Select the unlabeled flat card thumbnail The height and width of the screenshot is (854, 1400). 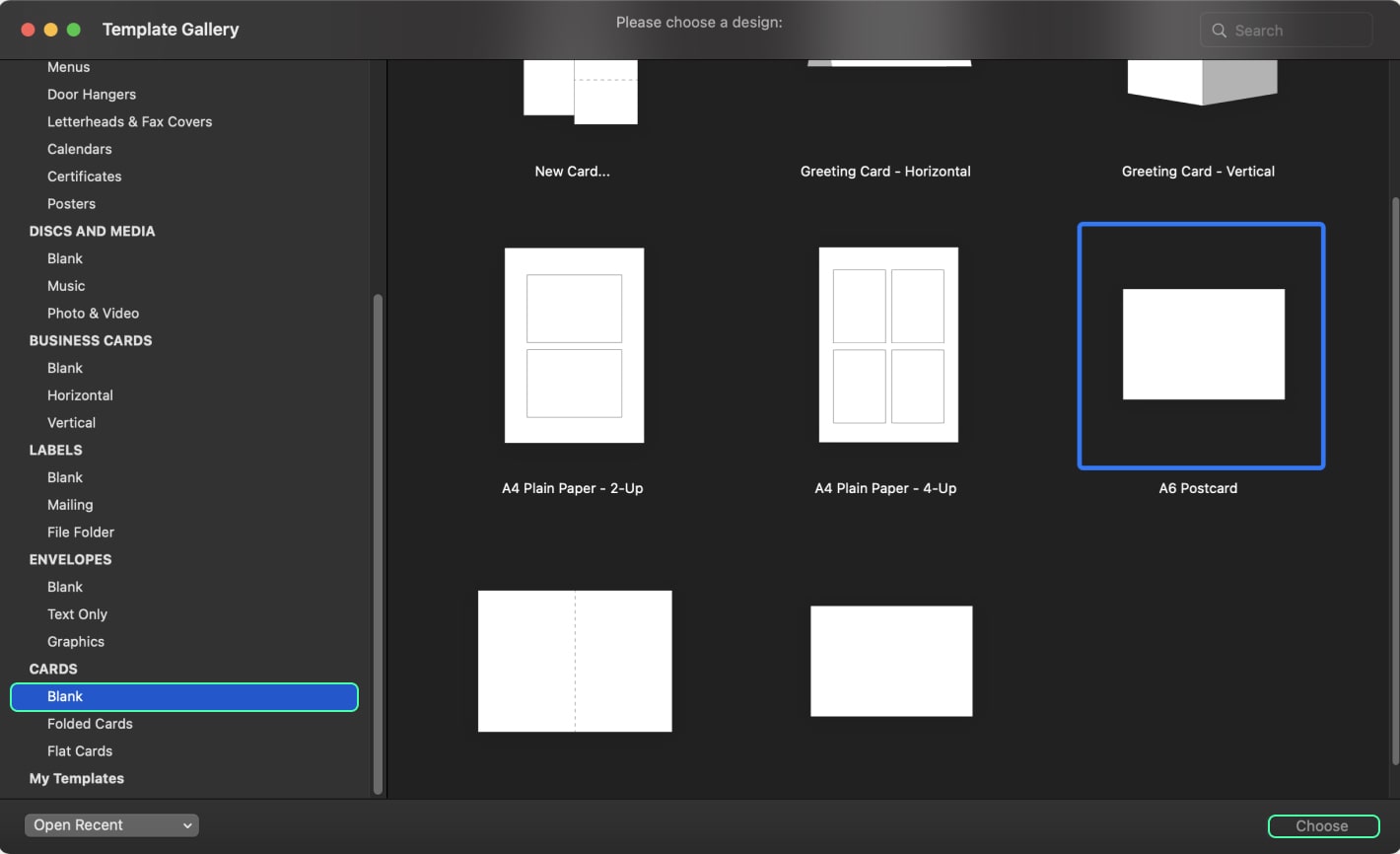click(x=891, y=661)
